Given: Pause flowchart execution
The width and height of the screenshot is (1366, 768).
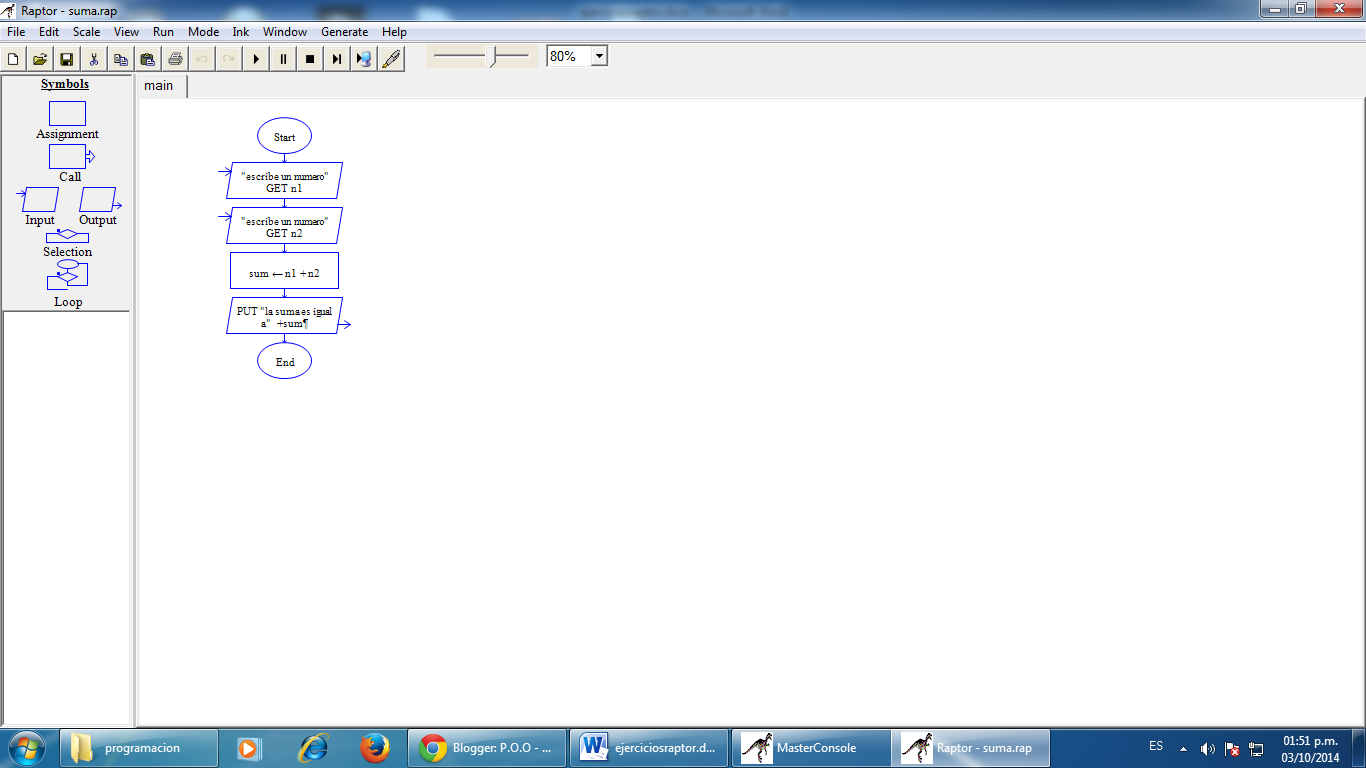Looking at the screenshot, I should (x=283, y=59).
